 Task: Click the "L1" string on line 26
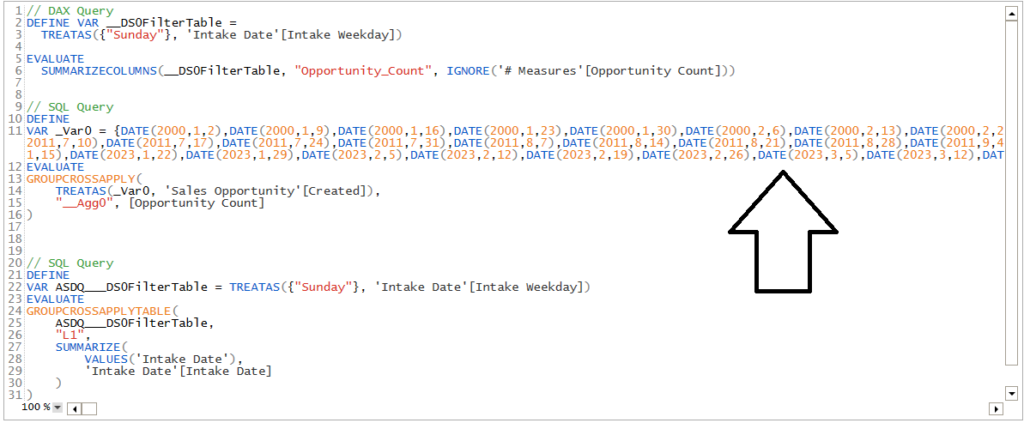point(69,335)
